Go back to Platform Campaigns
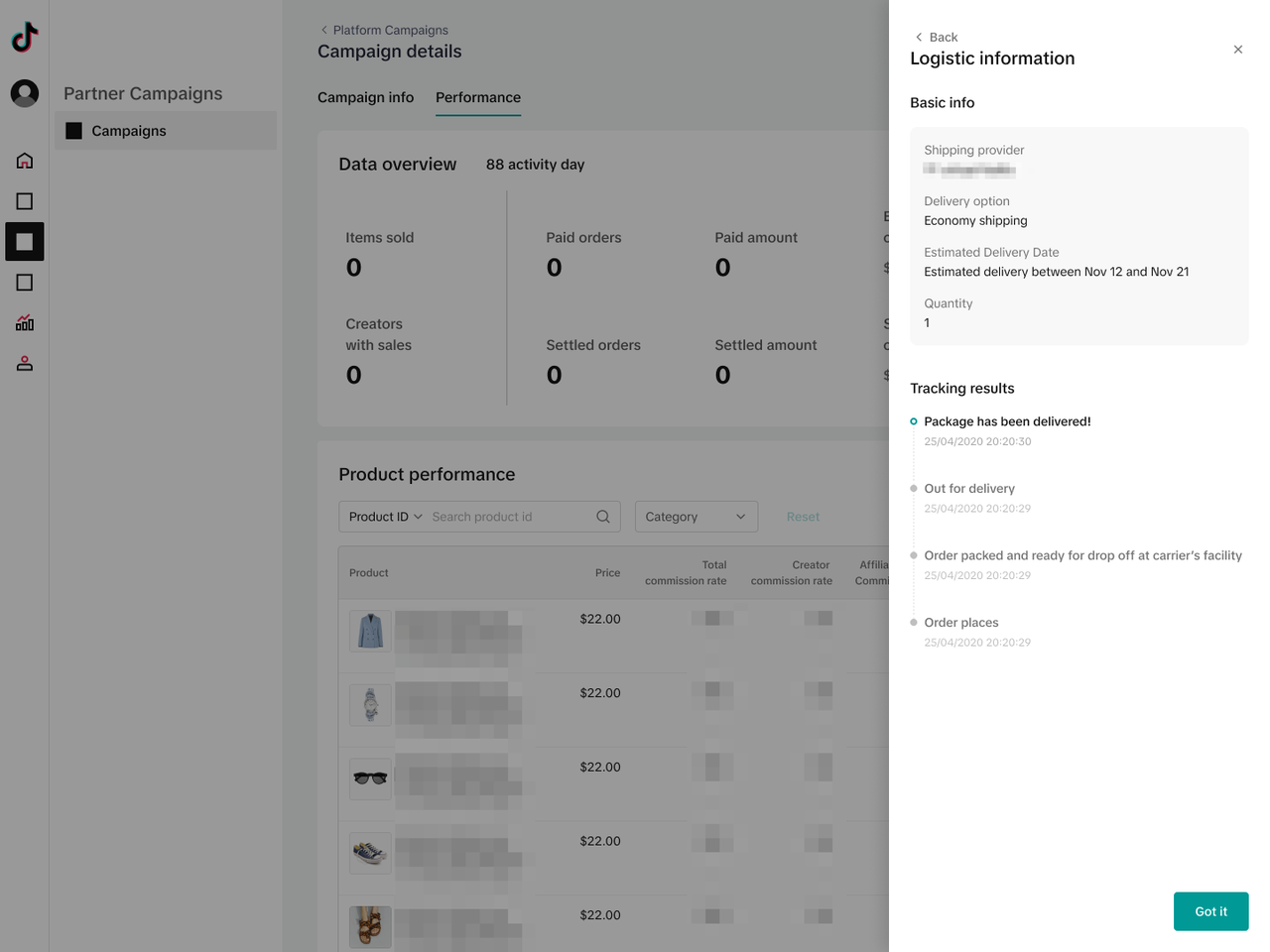The height and width of the screenshot is (952, 1270). pyautogui.click(x=383, y=30)
